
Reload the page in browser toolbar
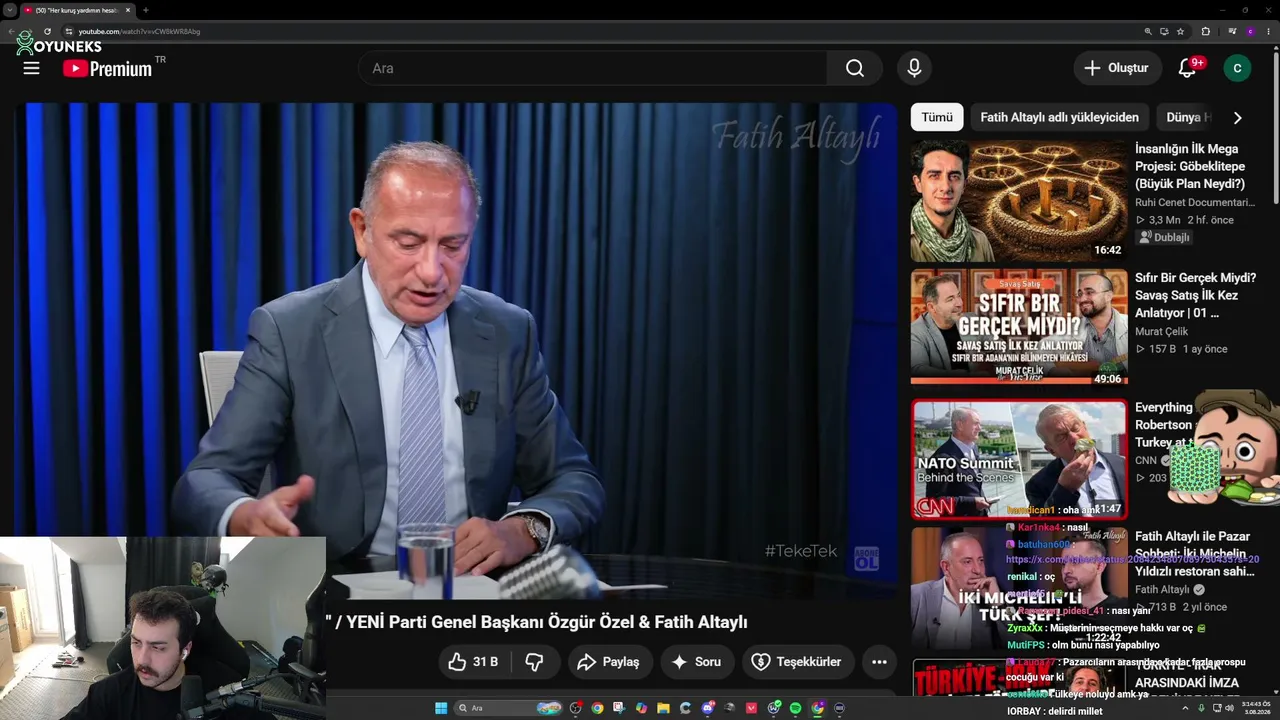(x=47, y=31)
